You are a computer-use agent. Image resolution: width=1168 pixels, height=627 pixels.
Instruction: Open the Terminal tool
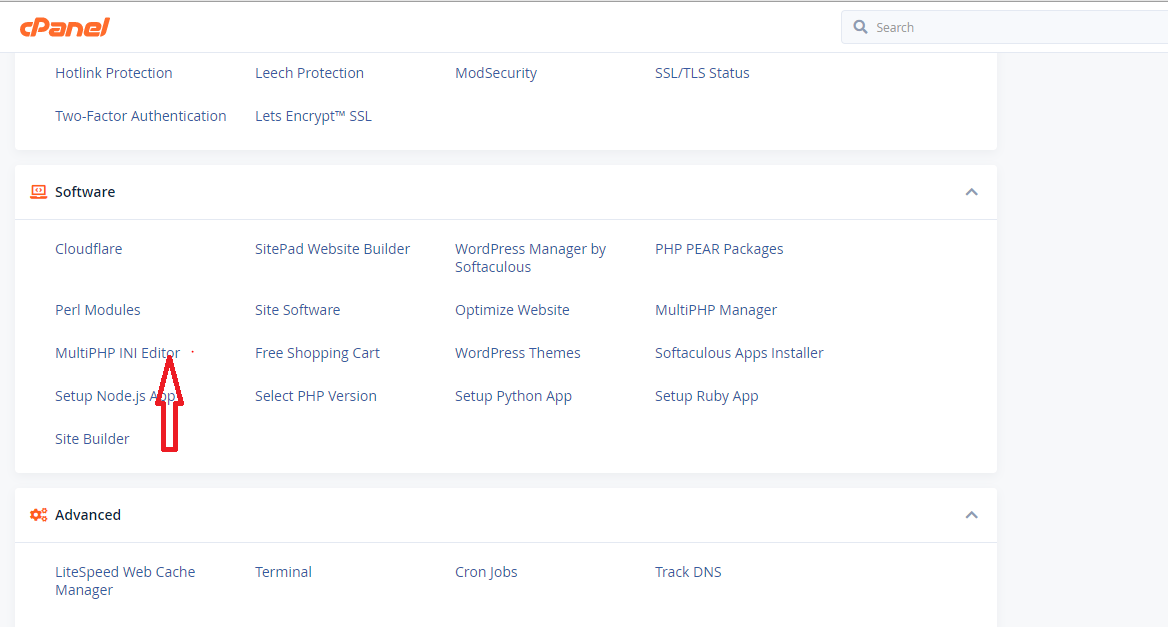[x=283, y=572]
